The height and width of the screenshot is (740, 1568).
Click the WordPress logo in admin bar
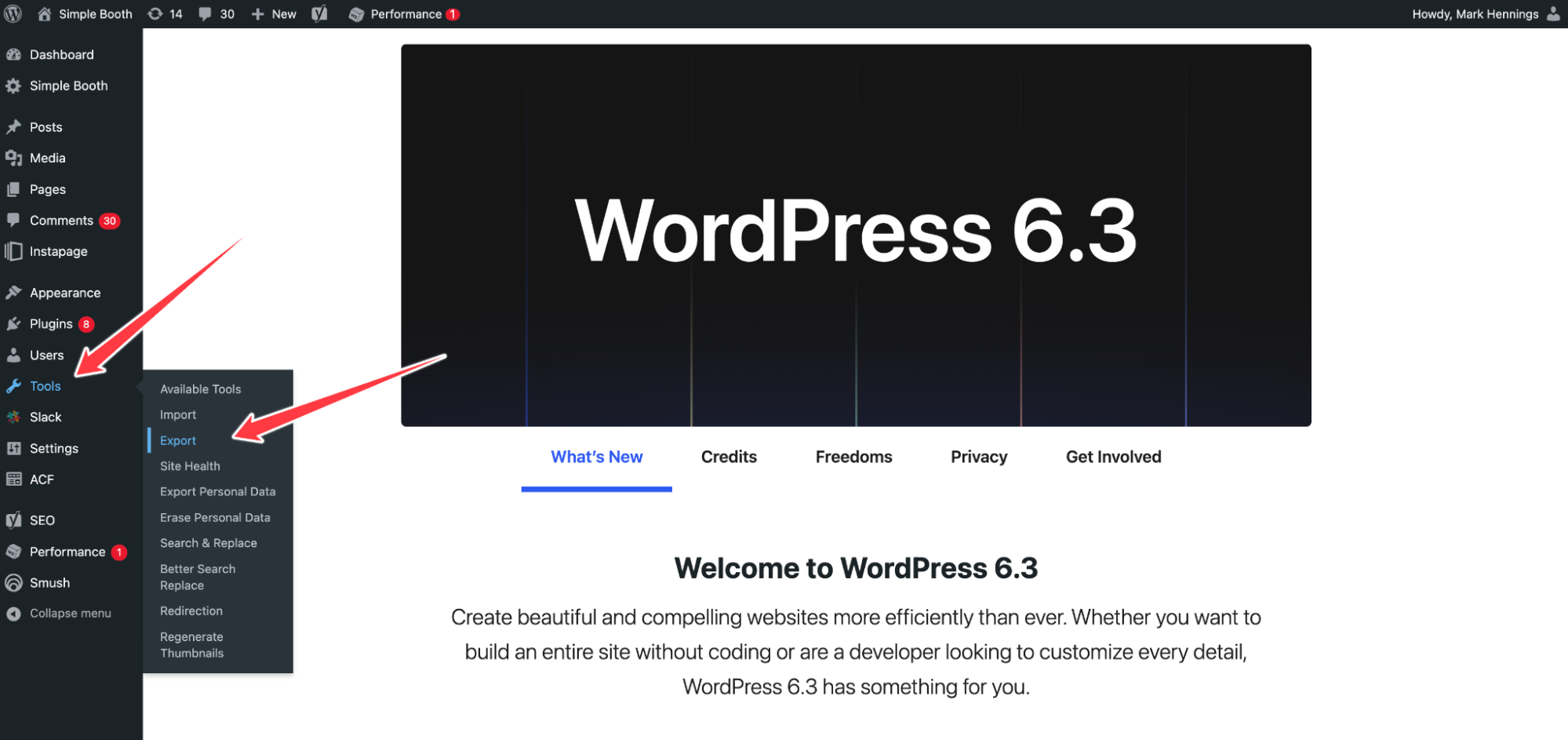[x=13, y=14]
